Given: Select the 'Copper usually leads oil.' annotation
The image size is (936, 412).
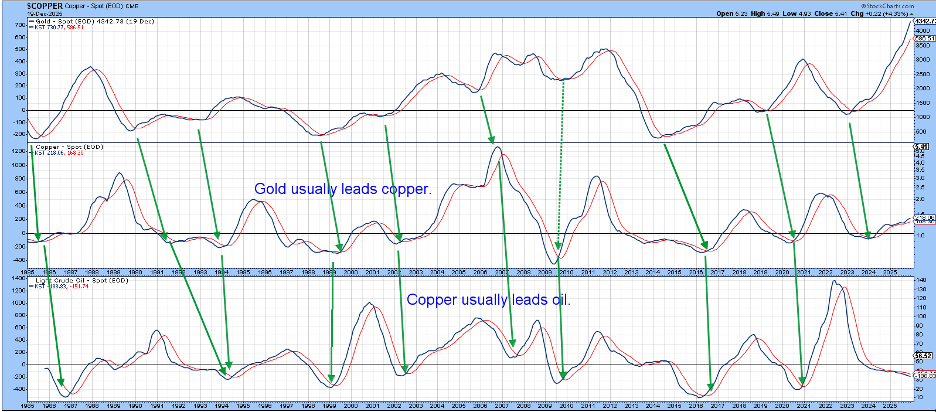Looking at the screenshot, I should click(488, 298).
